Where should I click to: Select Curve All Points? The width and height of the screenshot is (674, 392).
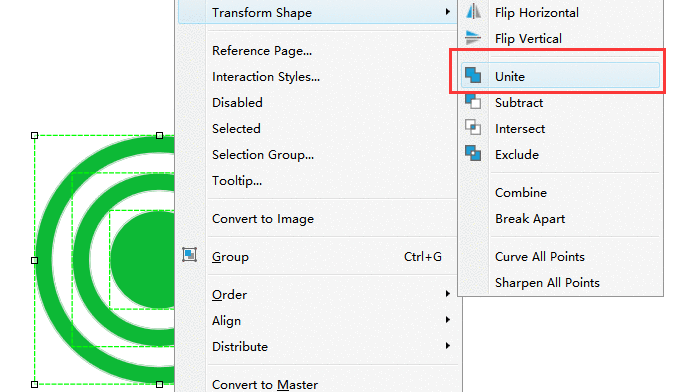pos(539,257)
